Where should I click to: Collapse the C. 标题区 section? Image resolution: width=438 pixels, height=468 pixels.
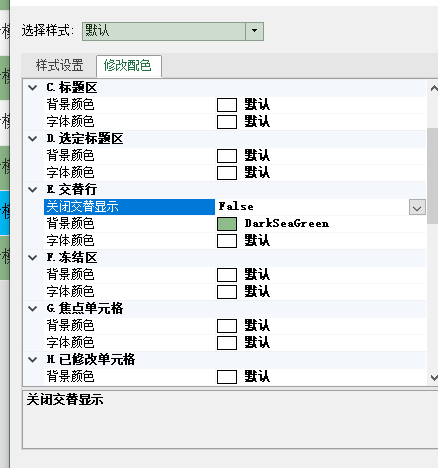[x=33, y=88]
